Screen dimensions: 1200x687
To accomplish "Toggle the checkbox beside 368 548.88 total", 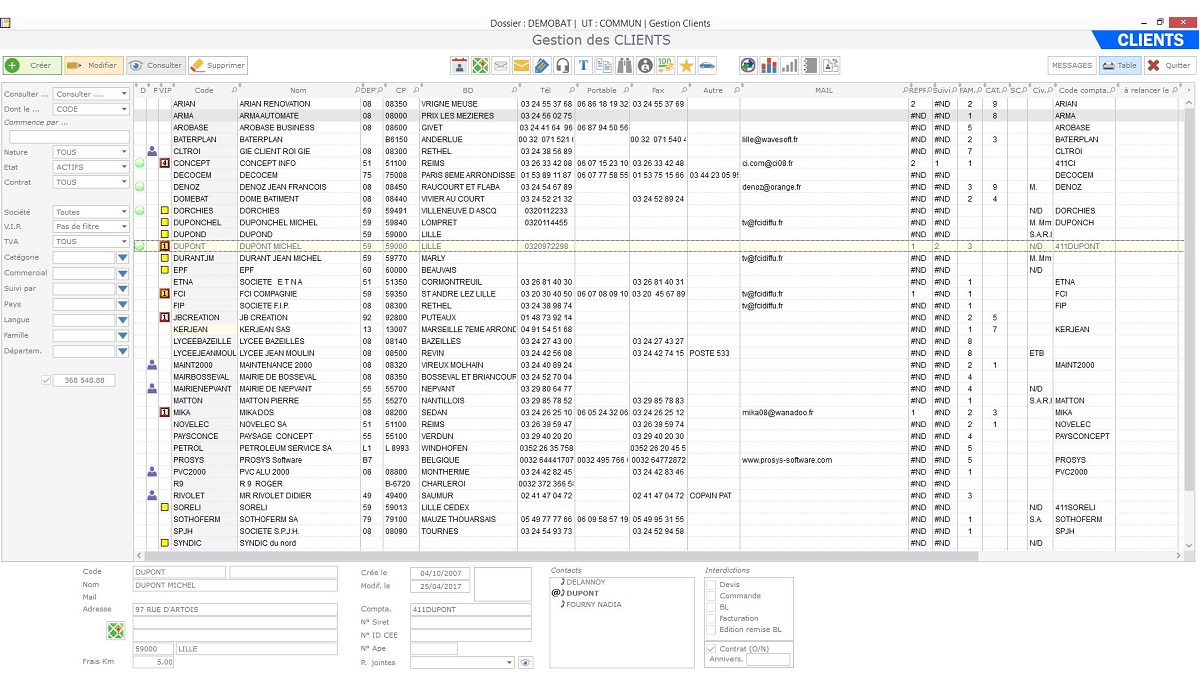I will click(46, 380).
